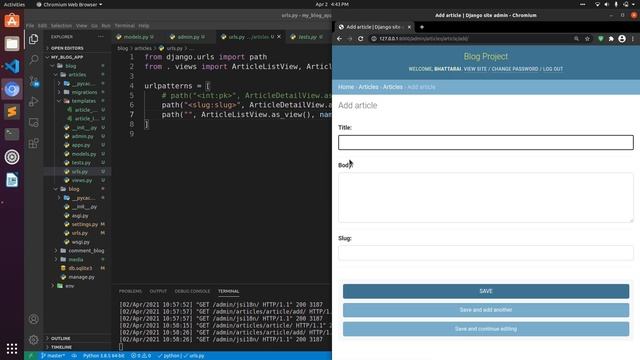Image resolution: width=640 pixels, height=360 pixels.
Task: Open the Extensions view icon
Action: coord(34,143)
